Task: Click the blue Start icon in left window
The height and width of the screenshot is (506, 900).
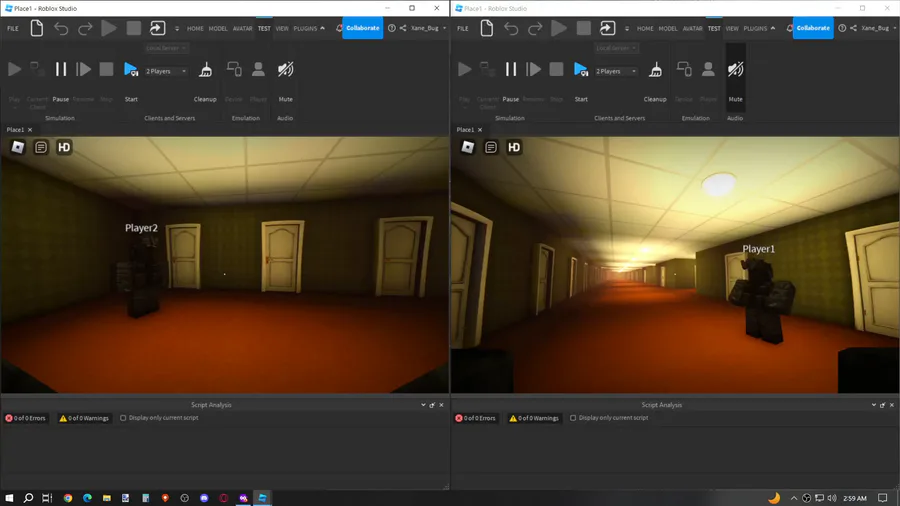Action: (x=131, y=70)
